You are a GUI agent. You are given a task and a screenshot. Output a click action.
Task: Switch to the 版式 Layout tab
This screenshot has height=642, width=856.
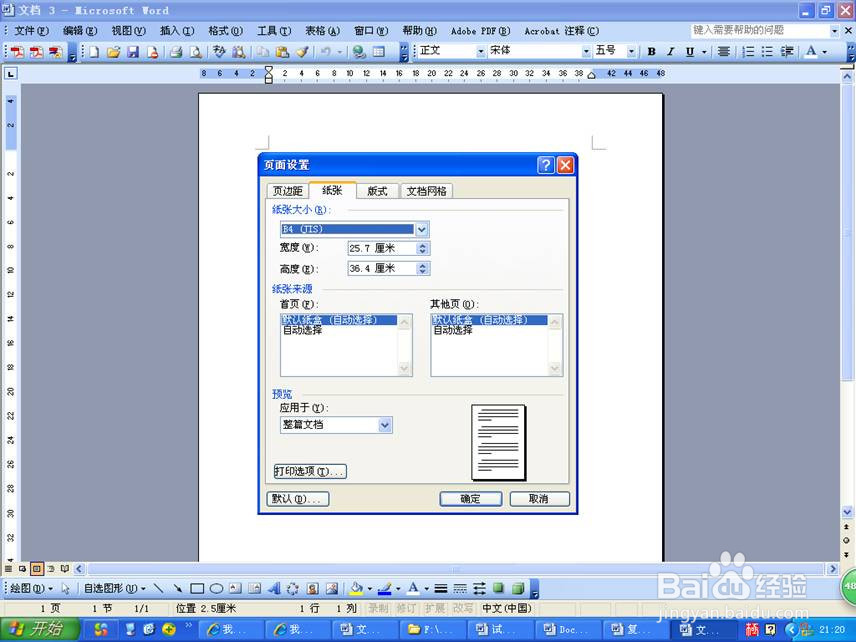377,191
